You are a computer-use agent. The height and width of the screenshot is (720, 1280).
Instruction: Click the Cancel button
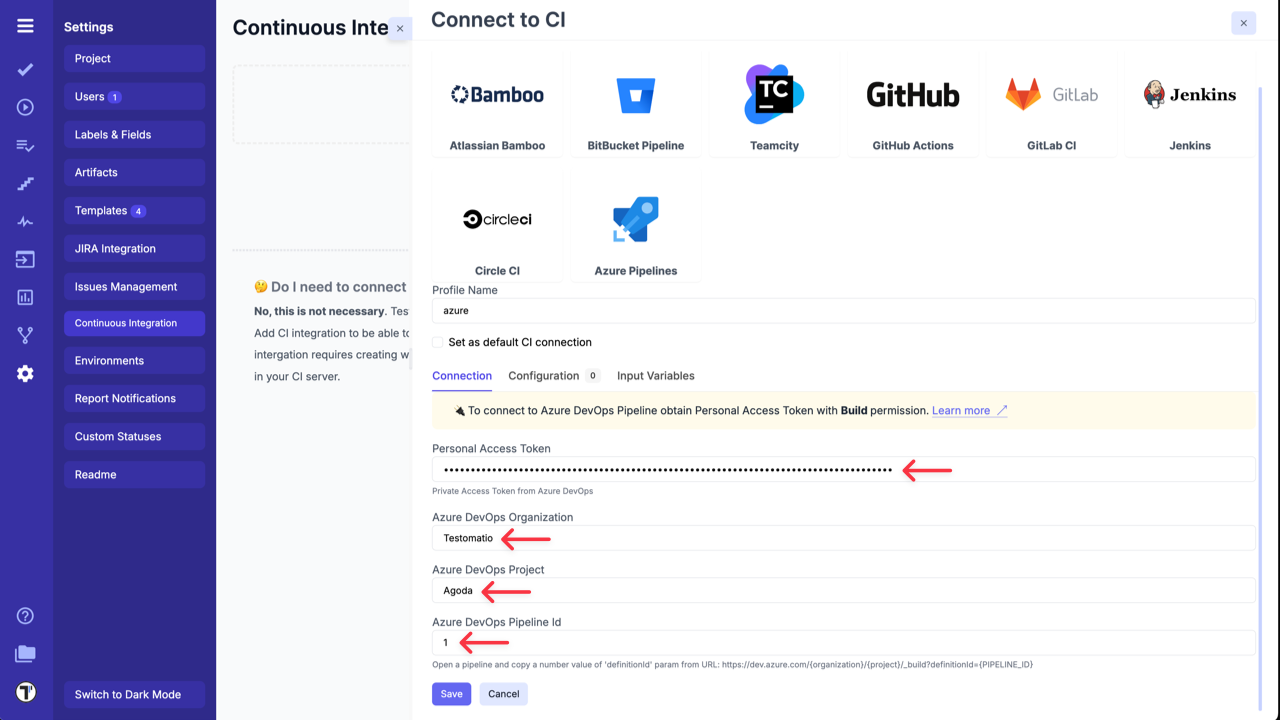[503, 694]
